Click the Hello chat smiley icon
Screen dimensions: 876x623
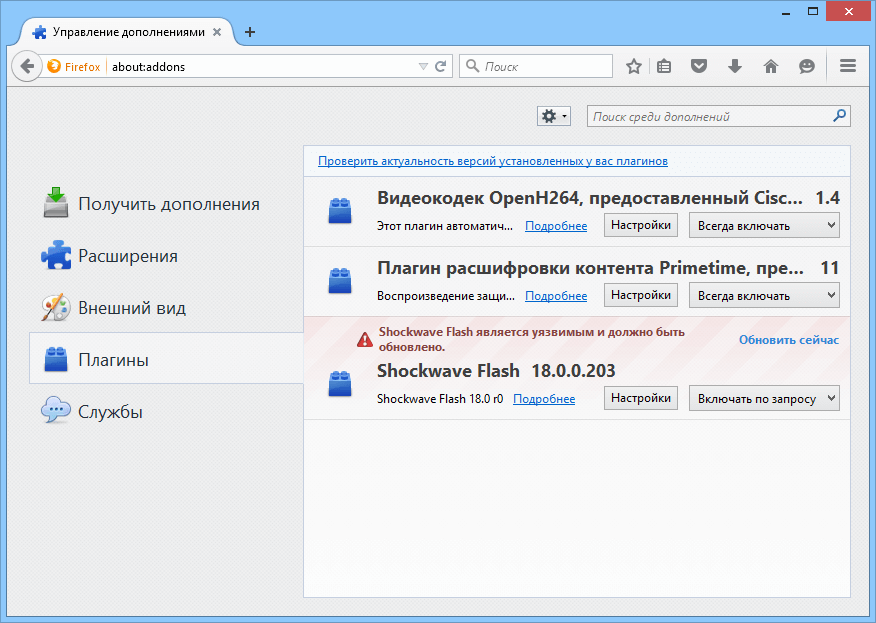pyautogui.click(x=806, y=67)
